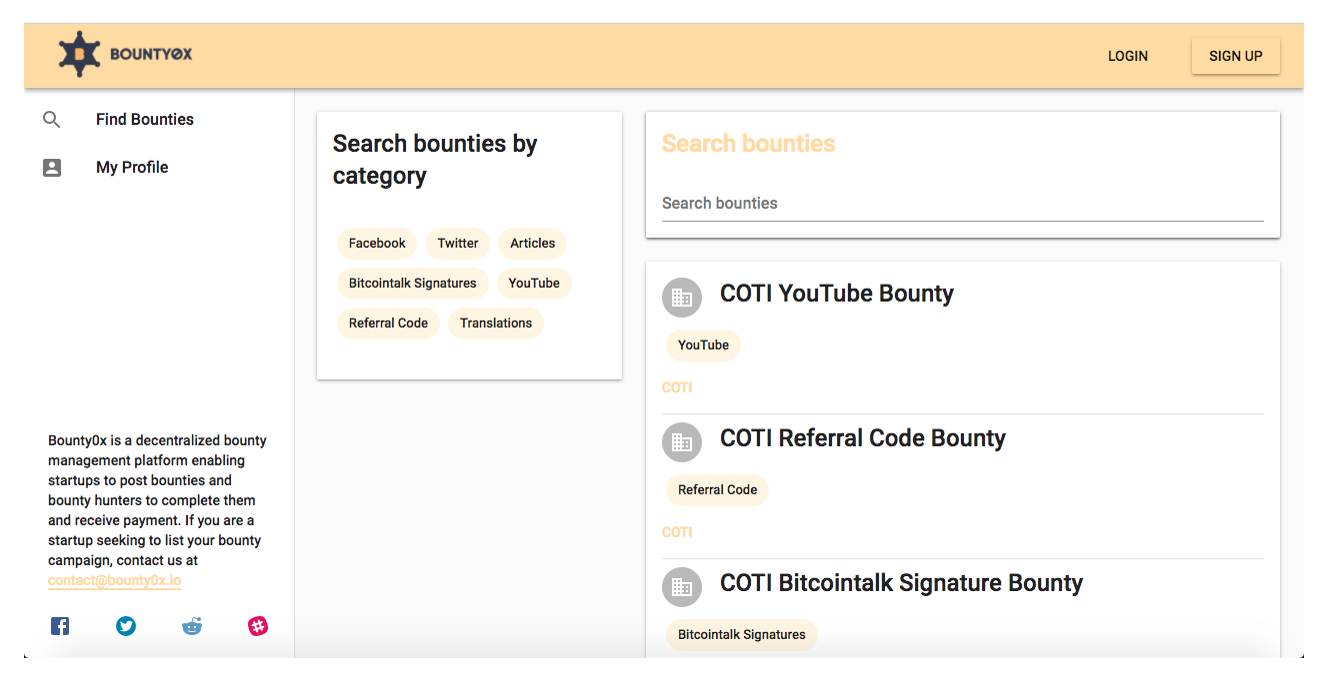Screen dimensions: 1328x688
Task: Filter by the Twitter category chip
Action: (x=458, y=243)
